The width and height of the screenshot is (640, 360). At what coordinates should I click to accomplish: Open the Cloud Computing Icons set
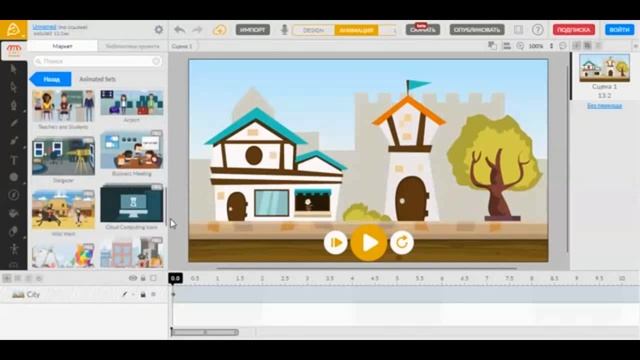[131, 203]
